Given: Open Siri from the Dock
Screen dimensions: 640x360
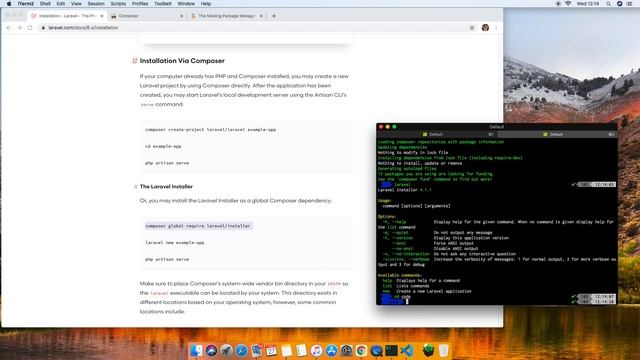Looking at the screenshot, I should [x=211, y=350].
